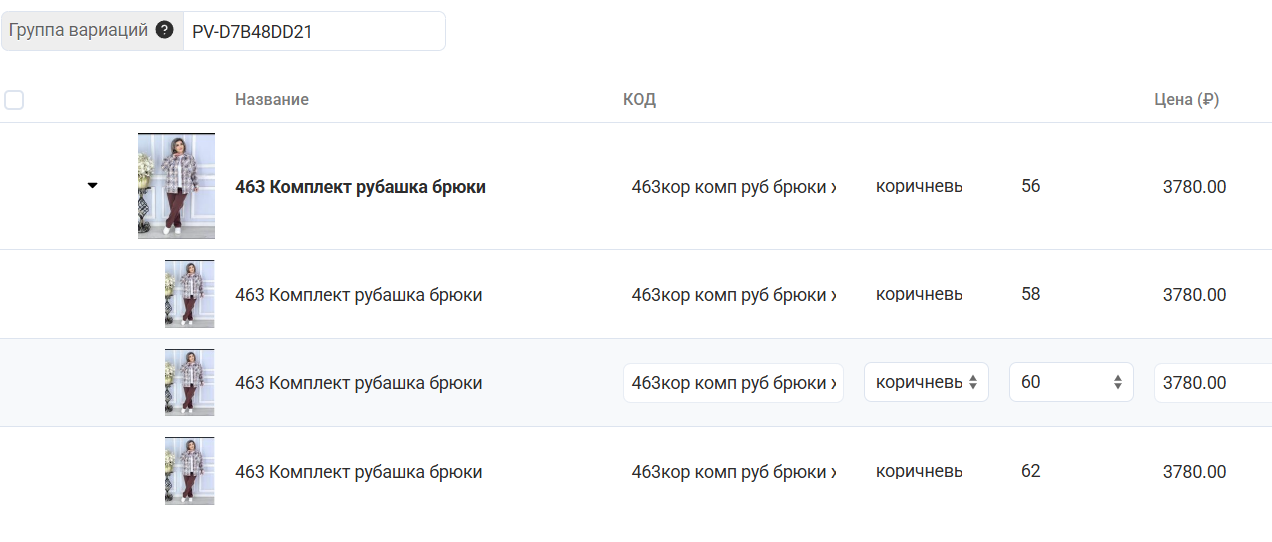Collapse the variations with the black arrow
This screenshot has width=1272, height=542.
[93, 186]
